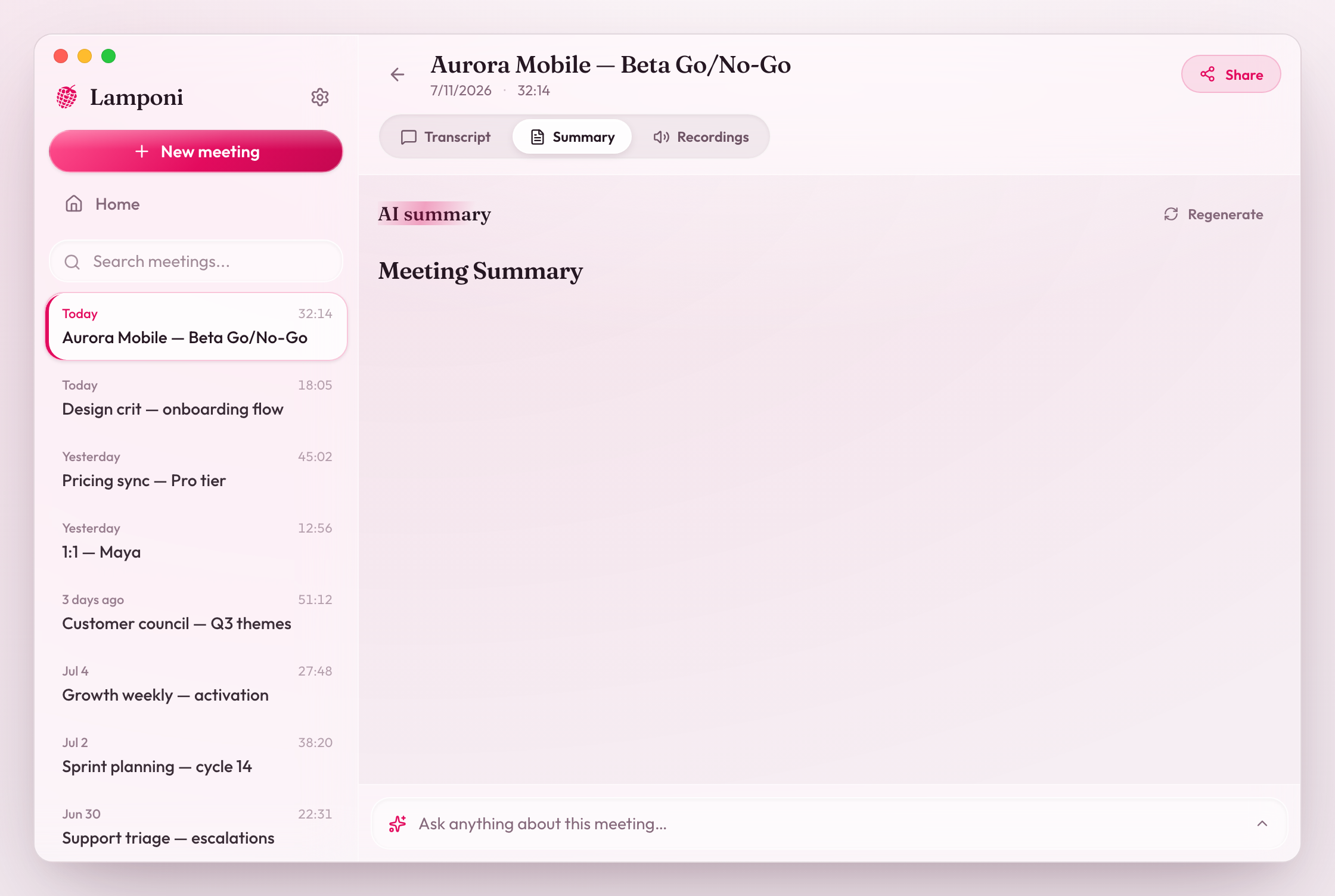Close the window with red button

tap(61, 56)
